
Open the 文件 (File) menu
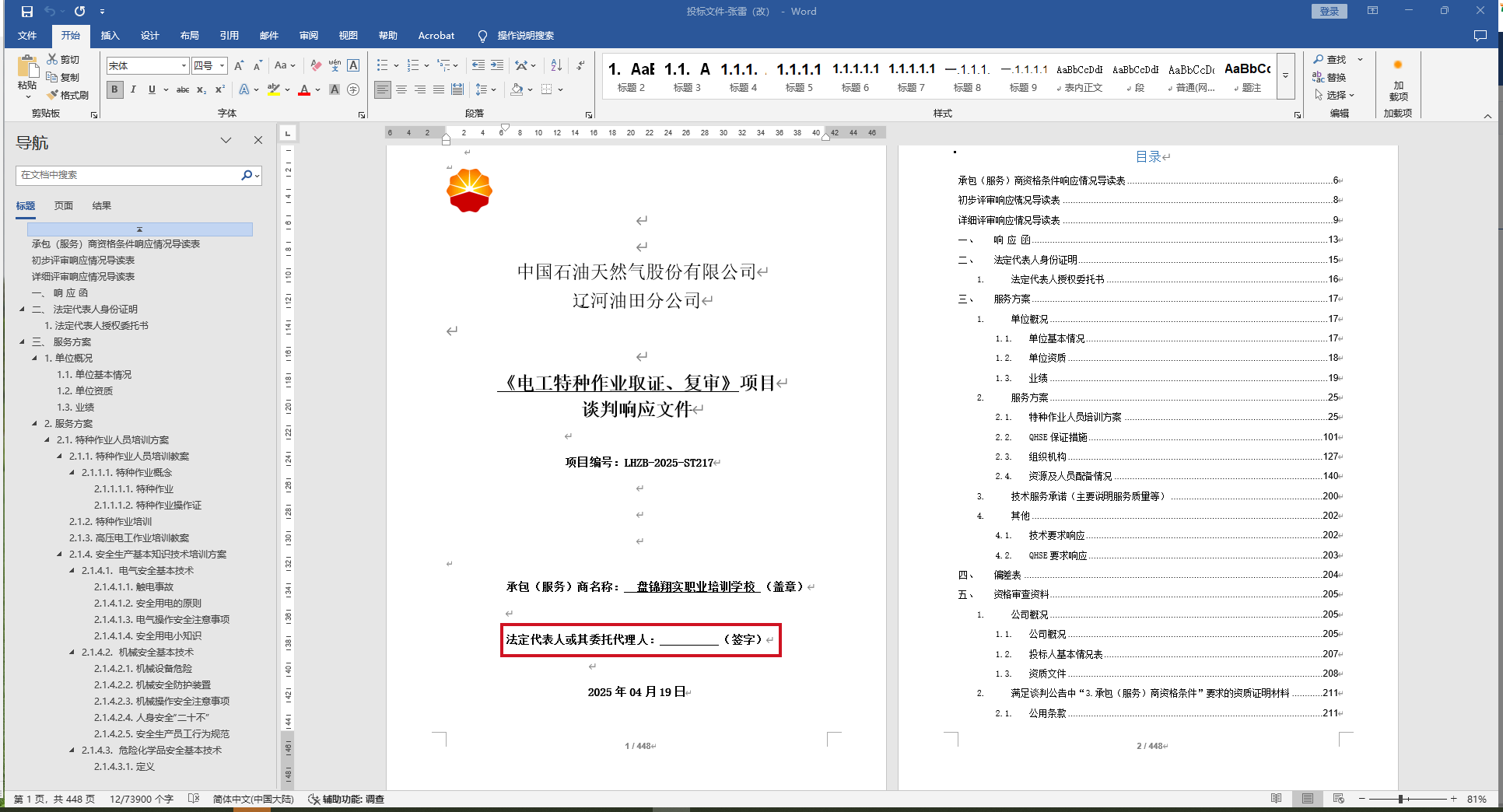point(27,36)
